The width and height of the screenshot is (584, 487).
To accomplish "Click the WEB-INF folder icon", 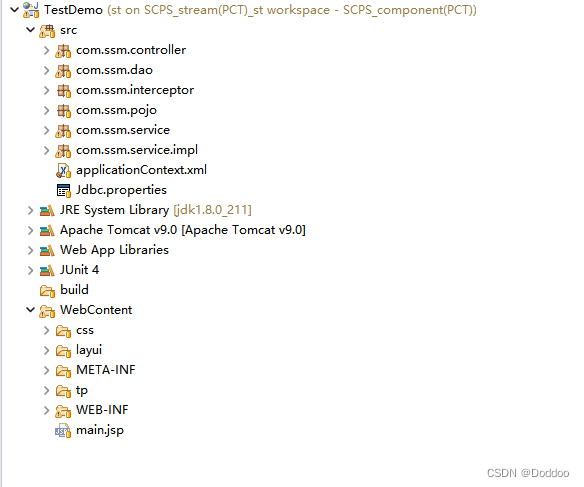I will coord(63,411).
